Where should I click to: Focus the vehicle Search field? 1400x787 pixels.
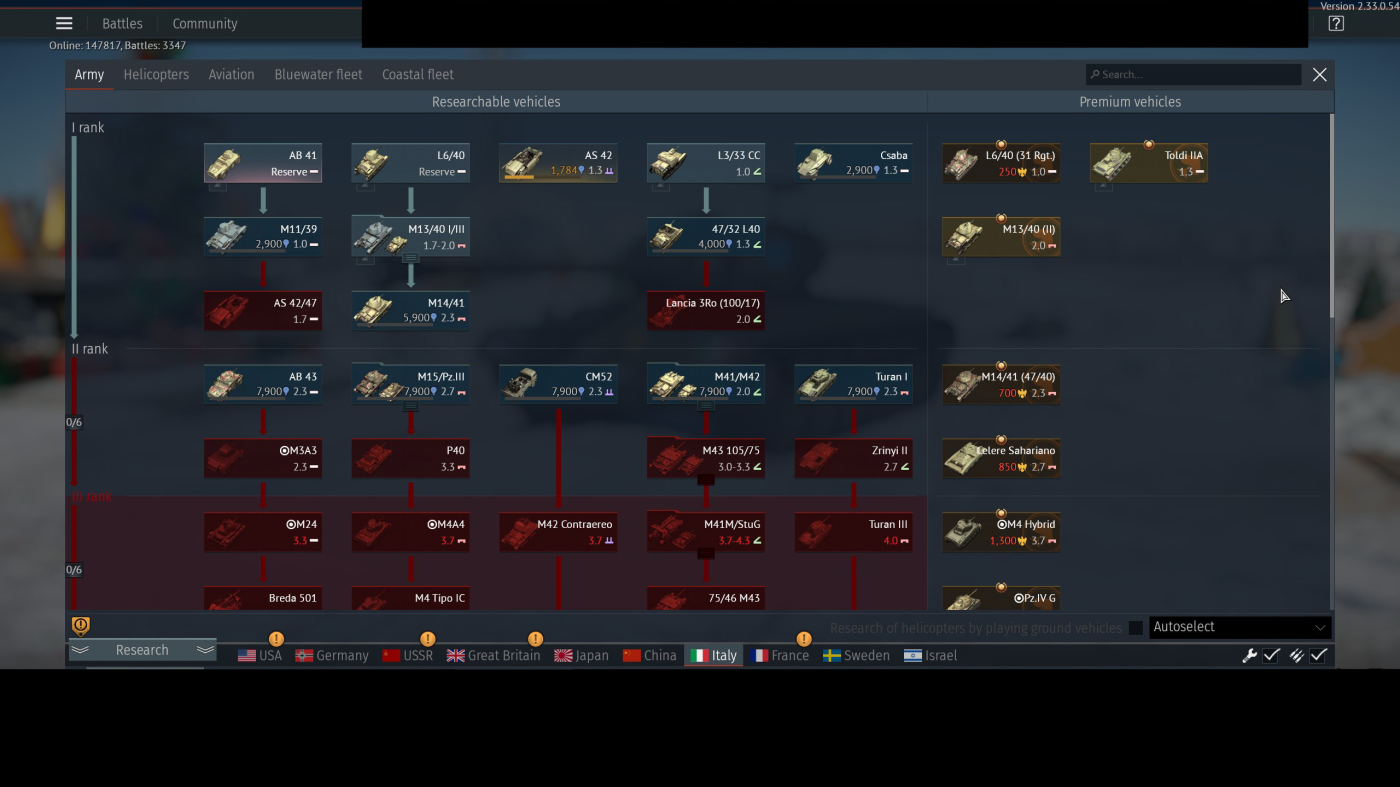(x=1194, y=75)
